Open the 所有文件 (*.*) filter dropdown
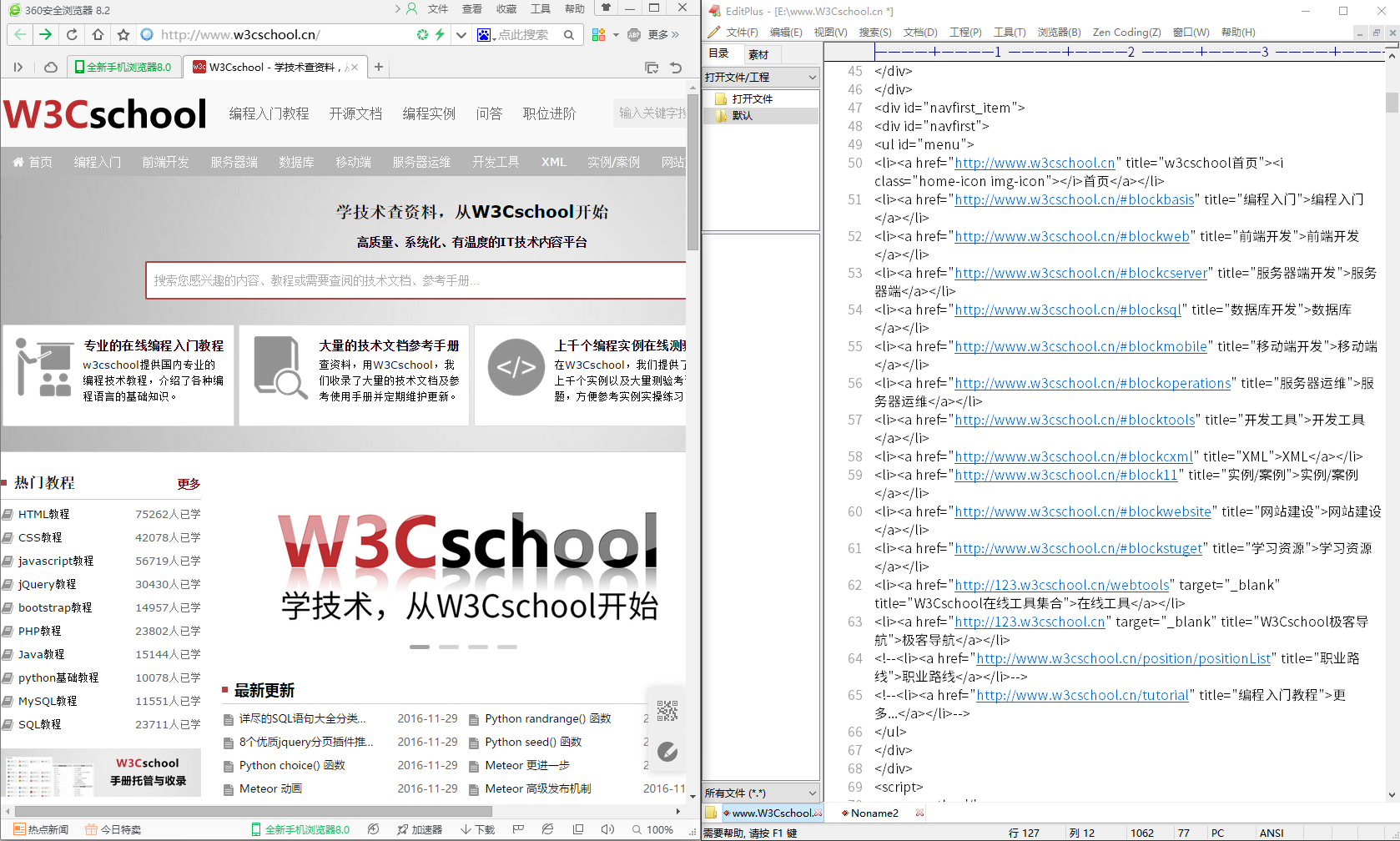 (x=761, y=793)
